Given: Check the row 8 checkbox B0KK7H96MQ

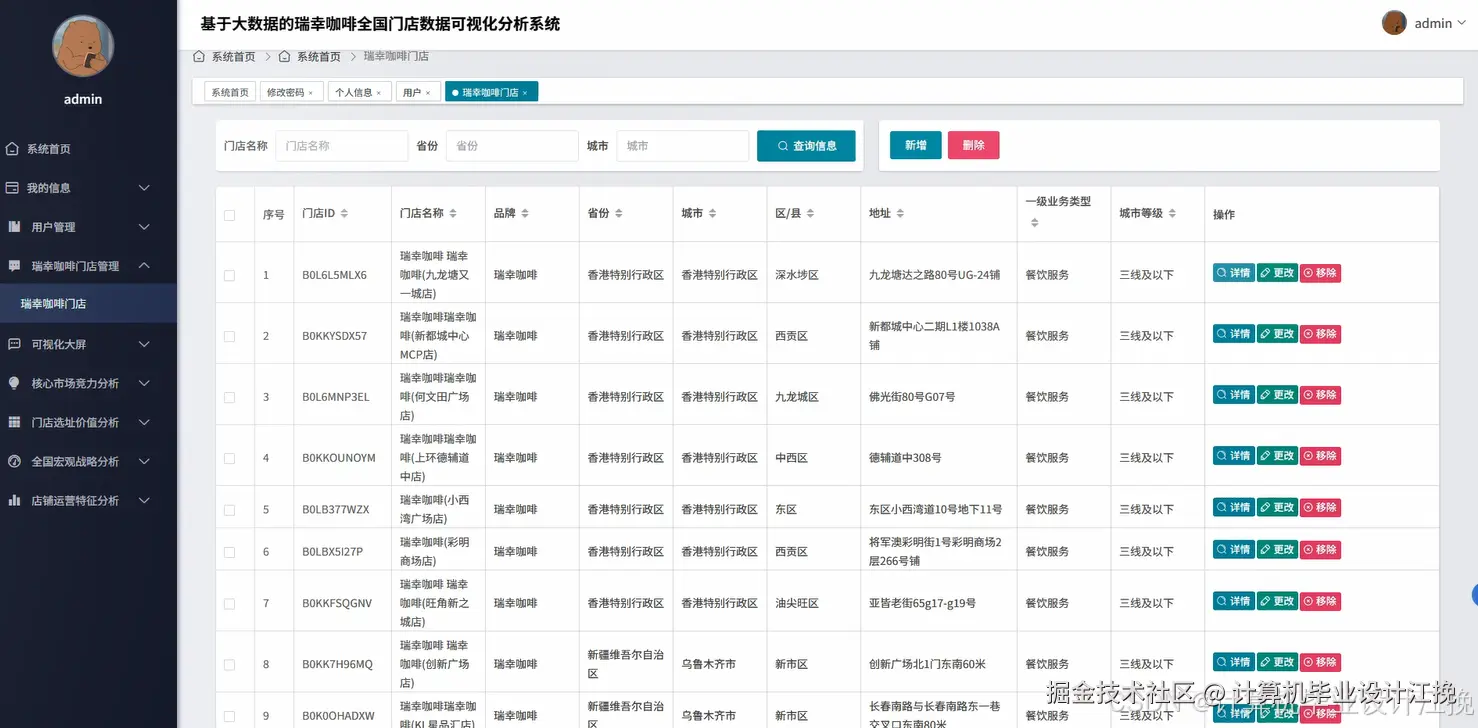Looking at the screenshot, I should tap(230, 665).
